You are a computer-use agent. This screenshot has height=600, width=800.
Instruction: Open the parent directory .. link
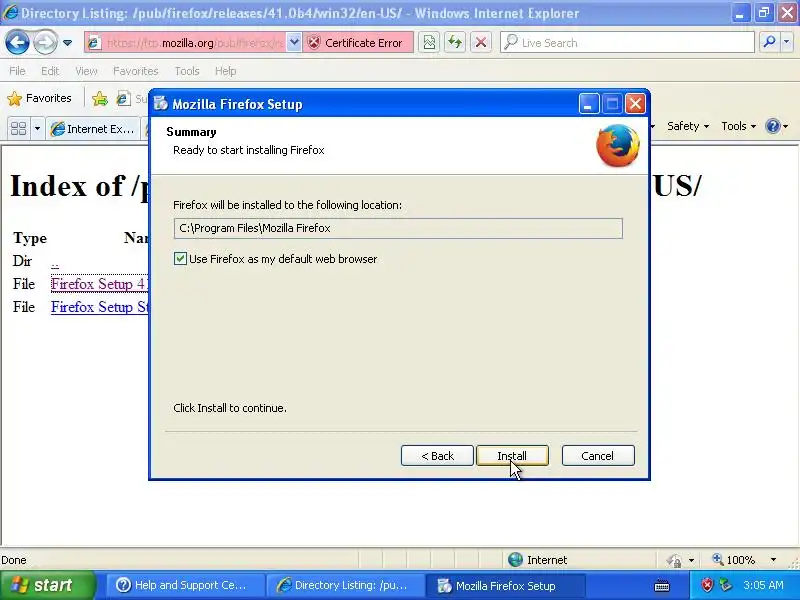[x=55, y=262]
